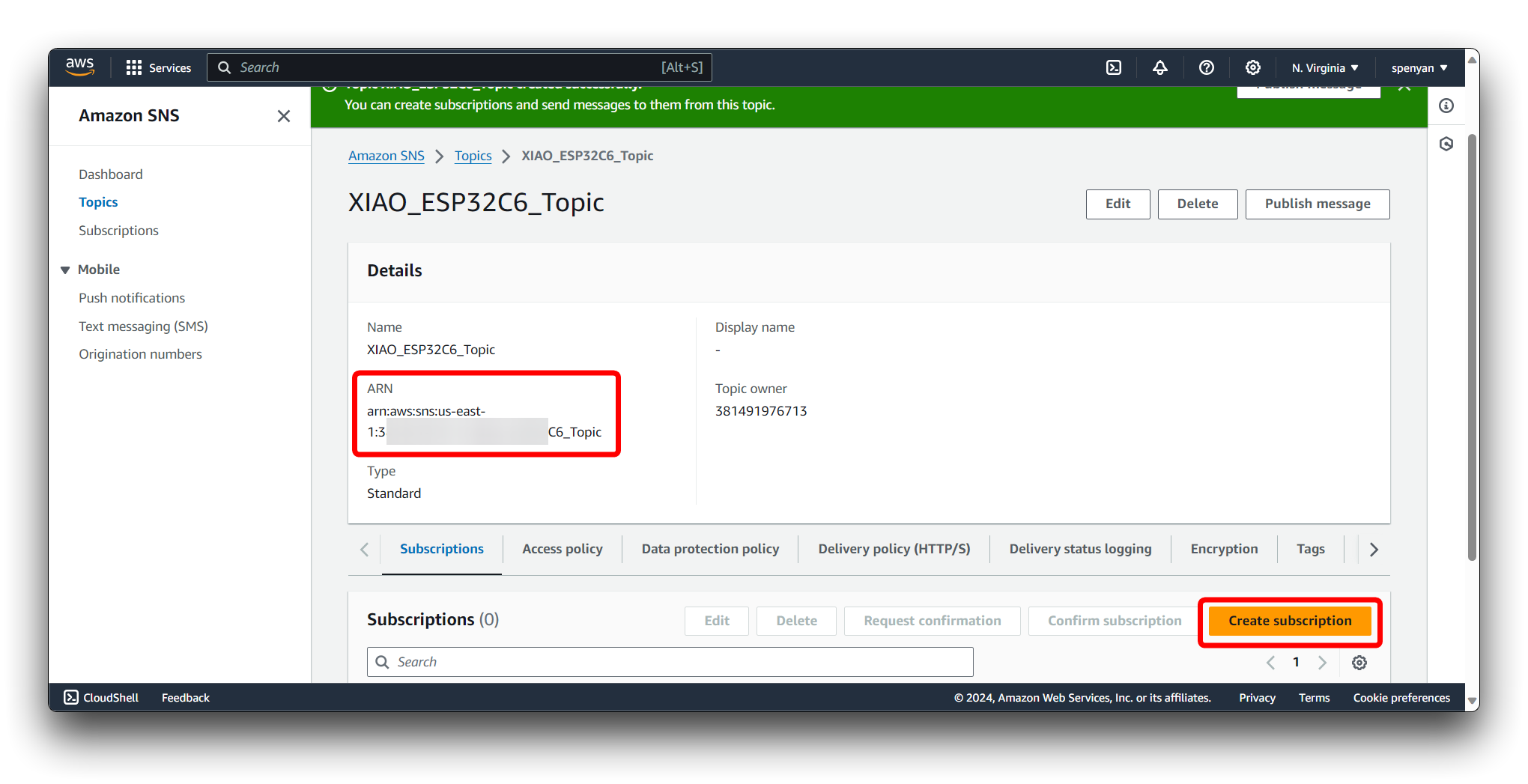Switch to the Subscriptions tab
Viewport: 1528px width, 784px height.
point(442,549)
